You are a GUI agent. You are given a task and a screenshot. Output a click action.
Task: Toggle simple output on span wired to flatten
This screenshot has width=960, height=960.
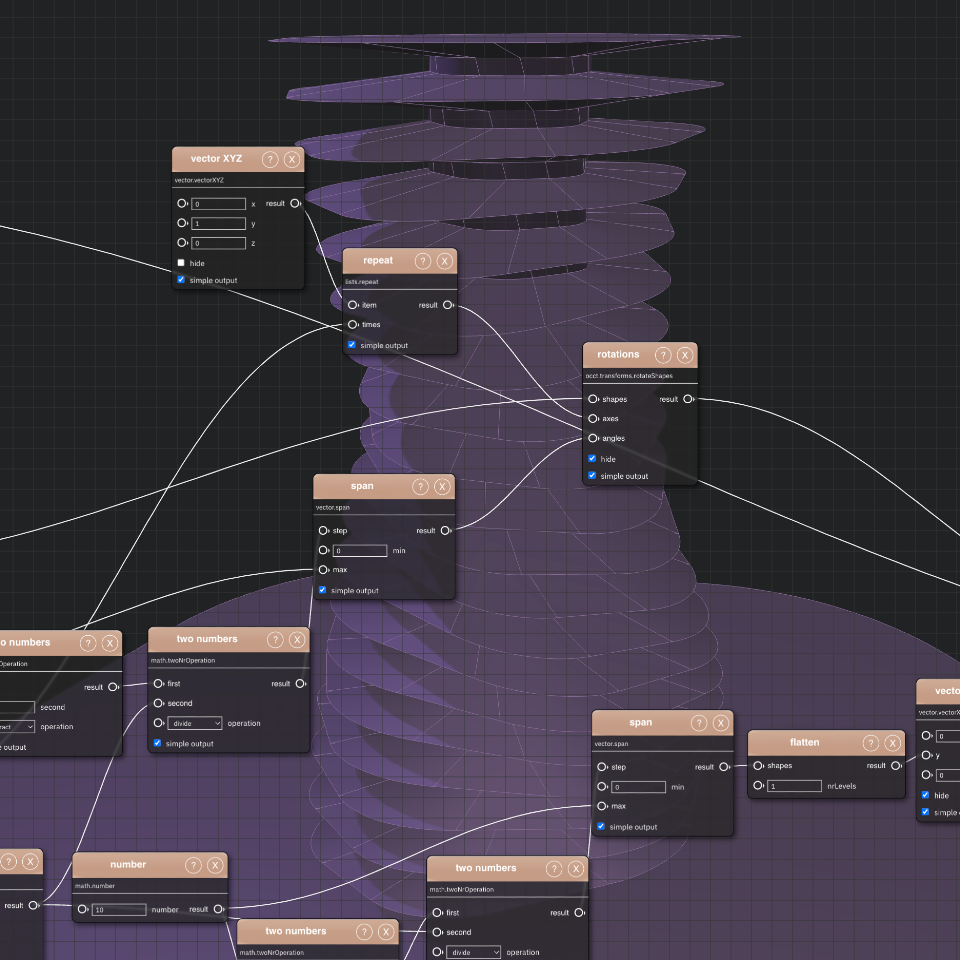pyautogui.click(x=601, y=827)
